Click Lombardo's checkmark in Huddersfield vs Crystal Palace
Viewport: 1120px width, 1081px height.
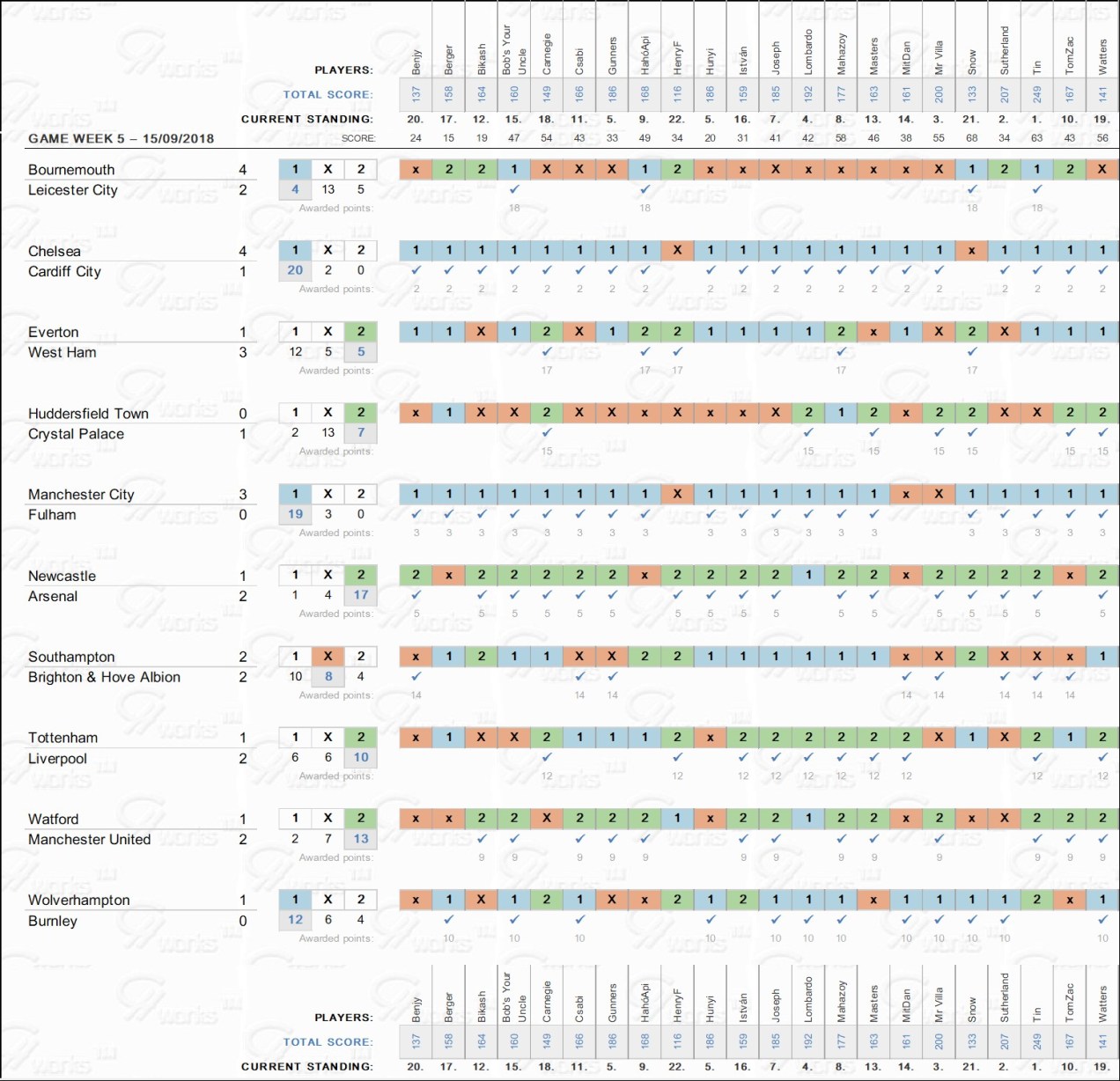pyautogui.click(x=808, y=433)
